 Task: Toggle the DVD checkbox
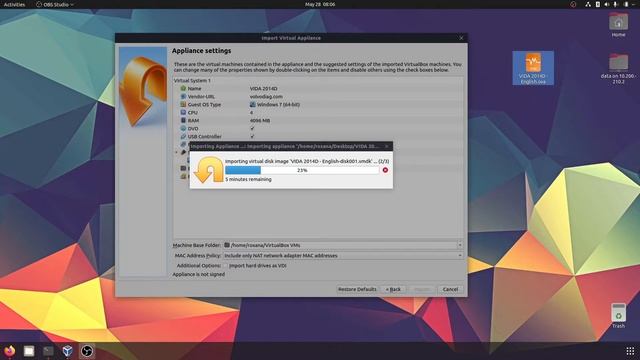252,128
